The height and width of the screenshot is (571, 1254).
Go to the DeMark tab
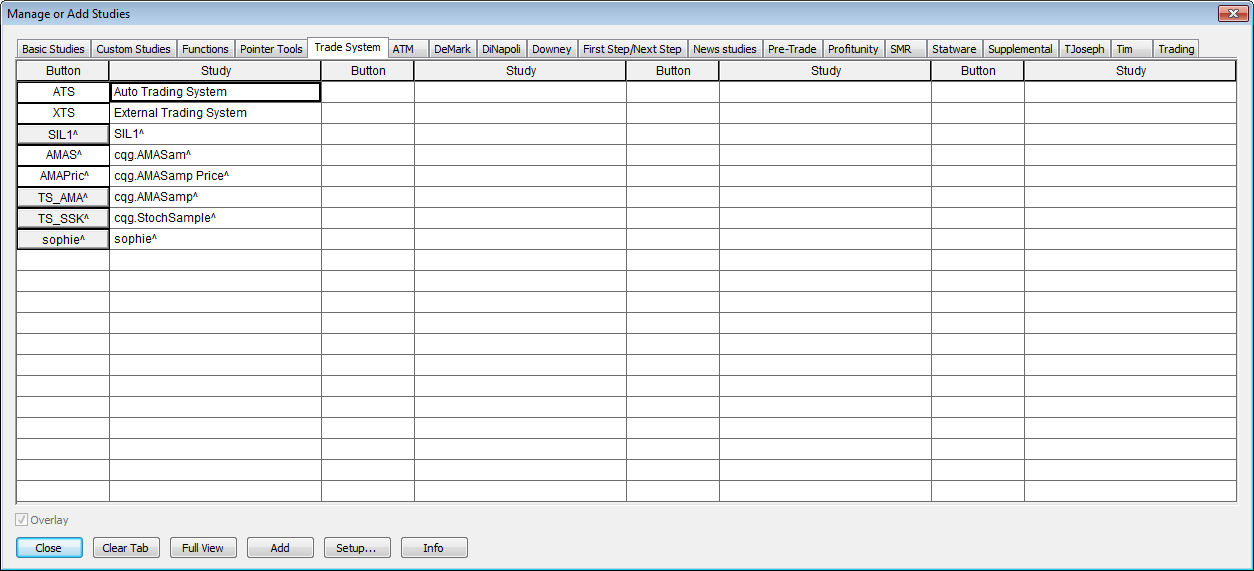coord(452,49)
